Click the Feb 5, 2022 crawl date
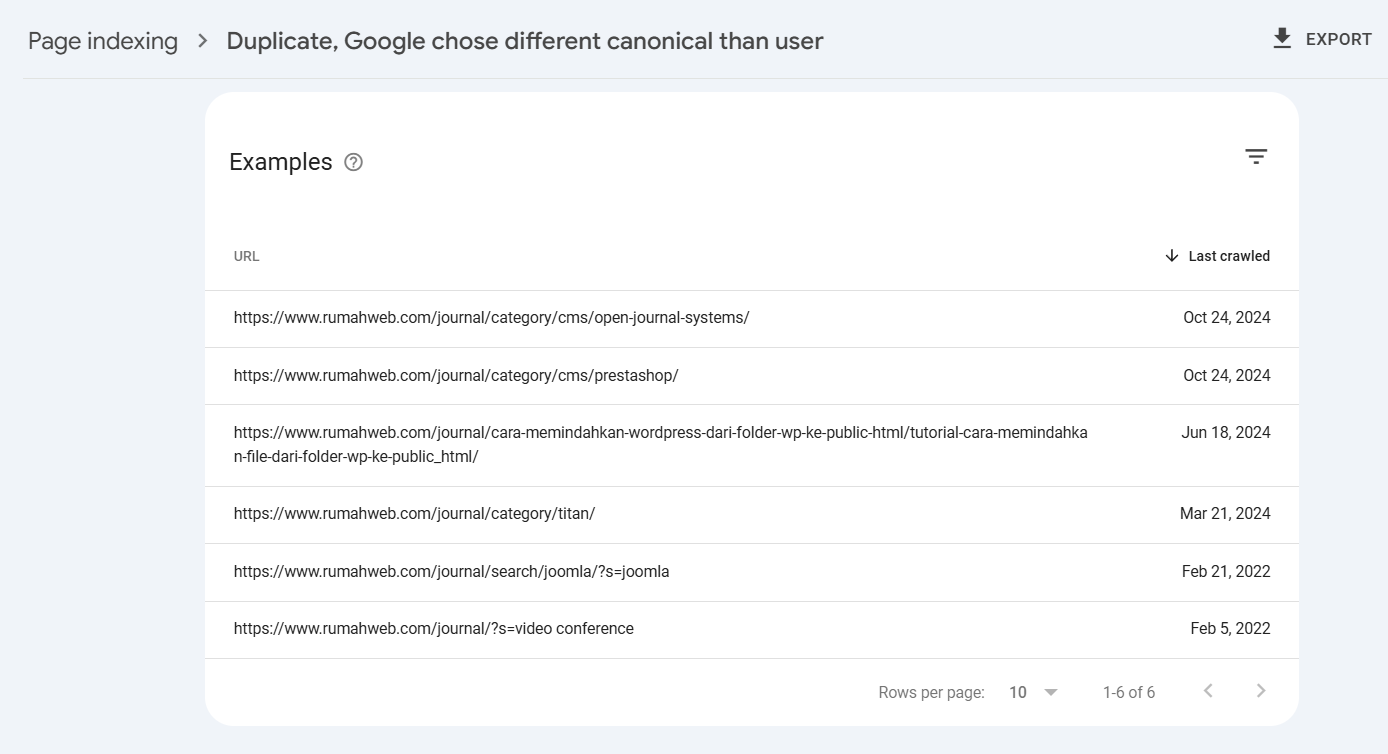Screen dimensions: 1388x754 click(x=1230, y=629)
